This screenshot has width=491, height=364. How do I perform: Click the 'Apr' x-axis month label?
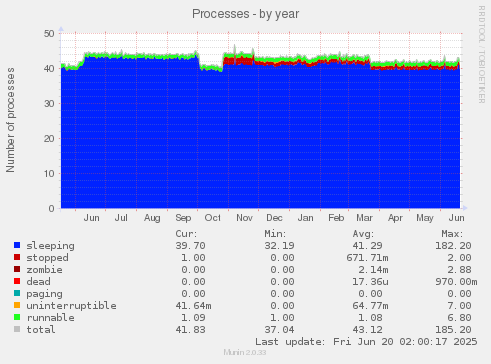point(395,218)
